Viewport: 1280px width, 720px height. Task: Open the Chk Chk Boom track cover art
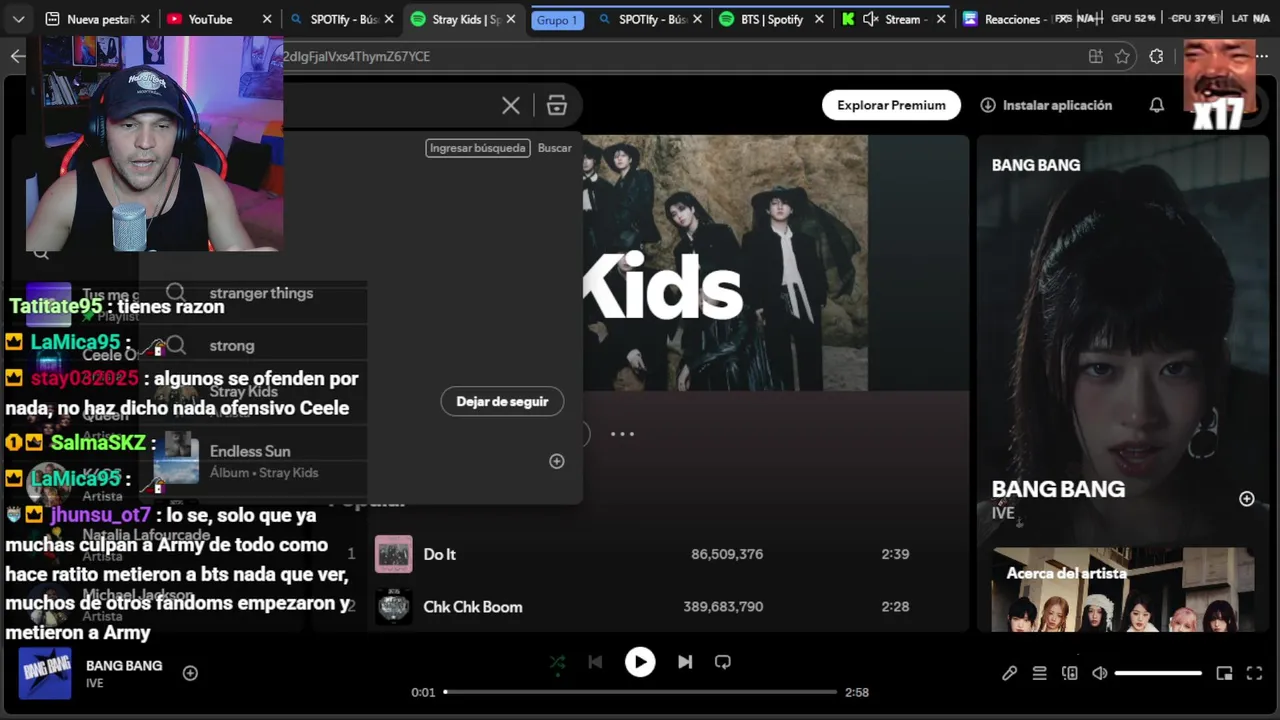click(393, 607)
